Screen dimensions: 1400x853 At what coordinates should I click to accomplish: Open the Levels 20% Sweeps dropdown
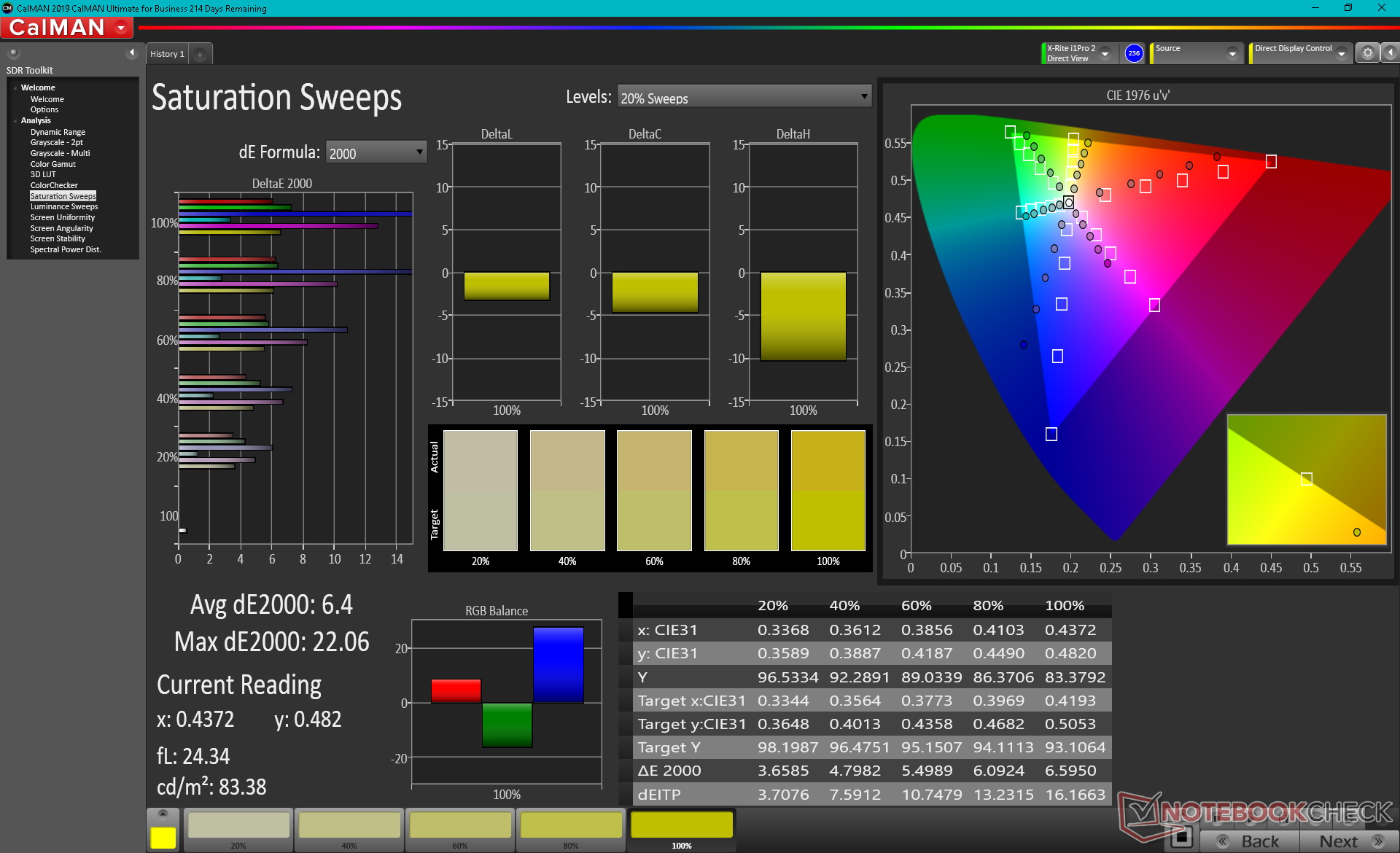pyautogui.click(x=744, y=97)
